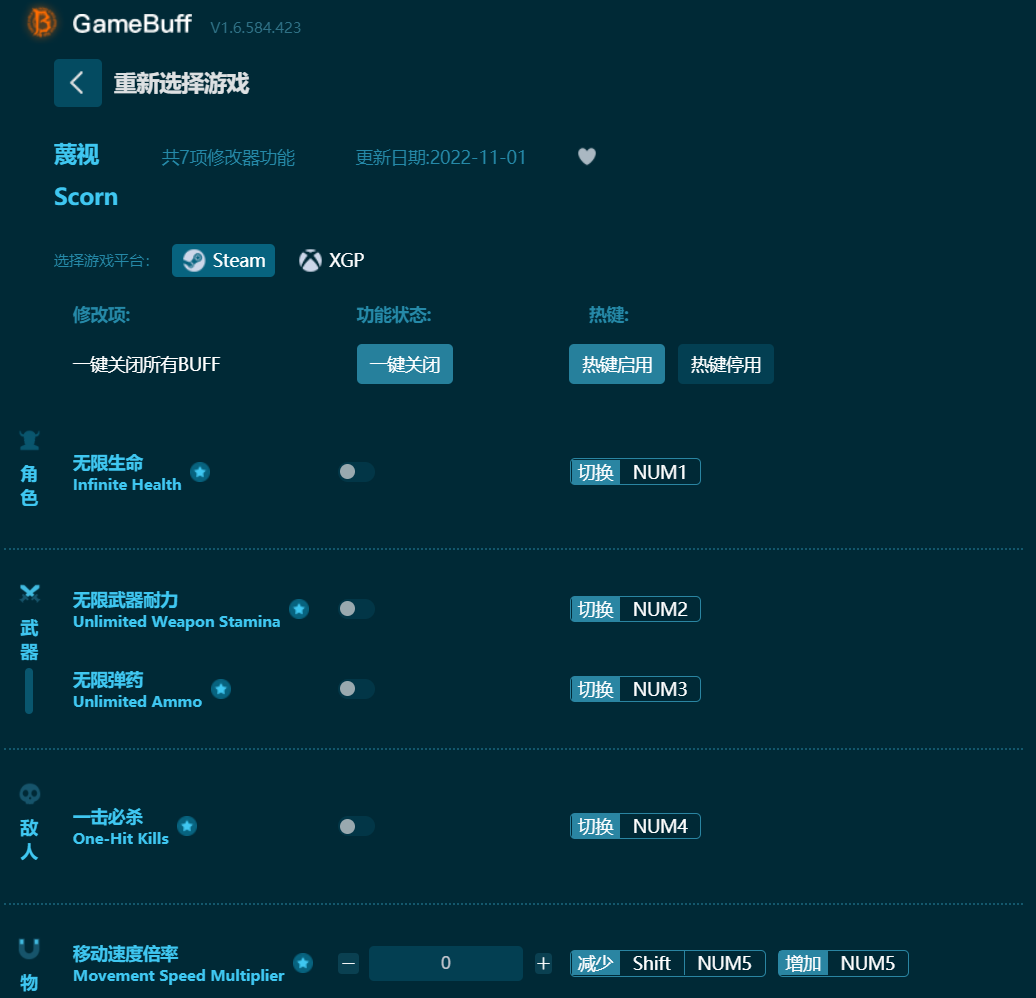Edit the NUM2 hotkey for Weapon Stamina

tap(660, 609)
